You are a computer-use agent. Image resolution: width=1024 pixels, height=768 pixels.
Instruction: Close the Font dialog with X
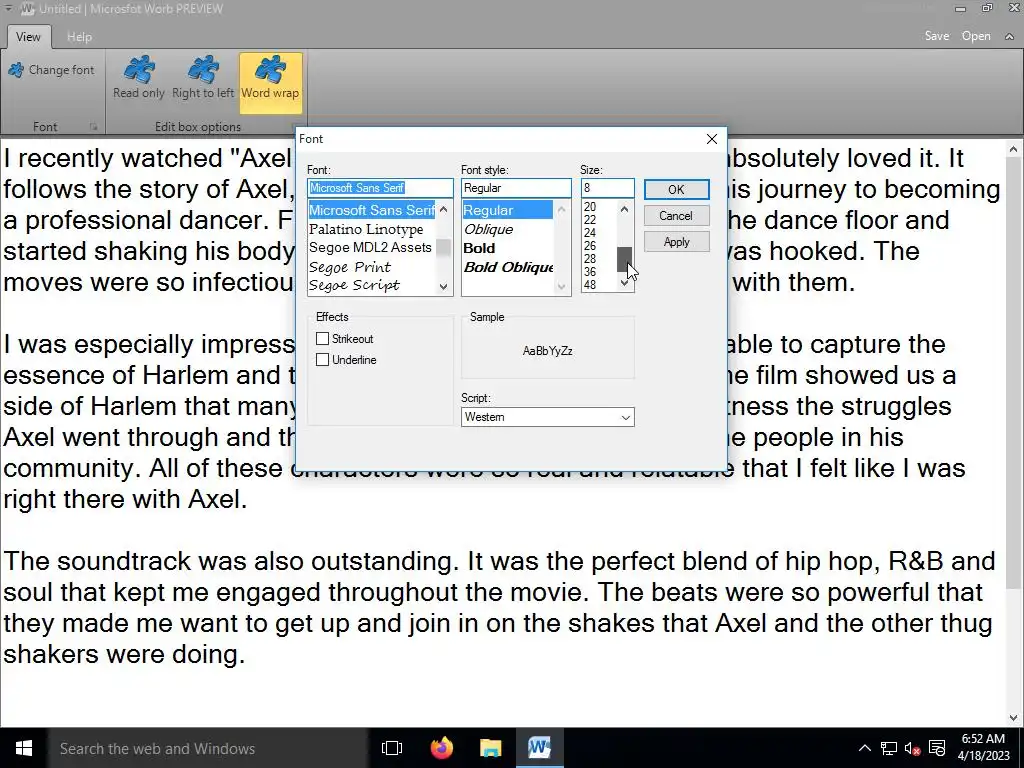pyautogui.click(x=712, y=139)
